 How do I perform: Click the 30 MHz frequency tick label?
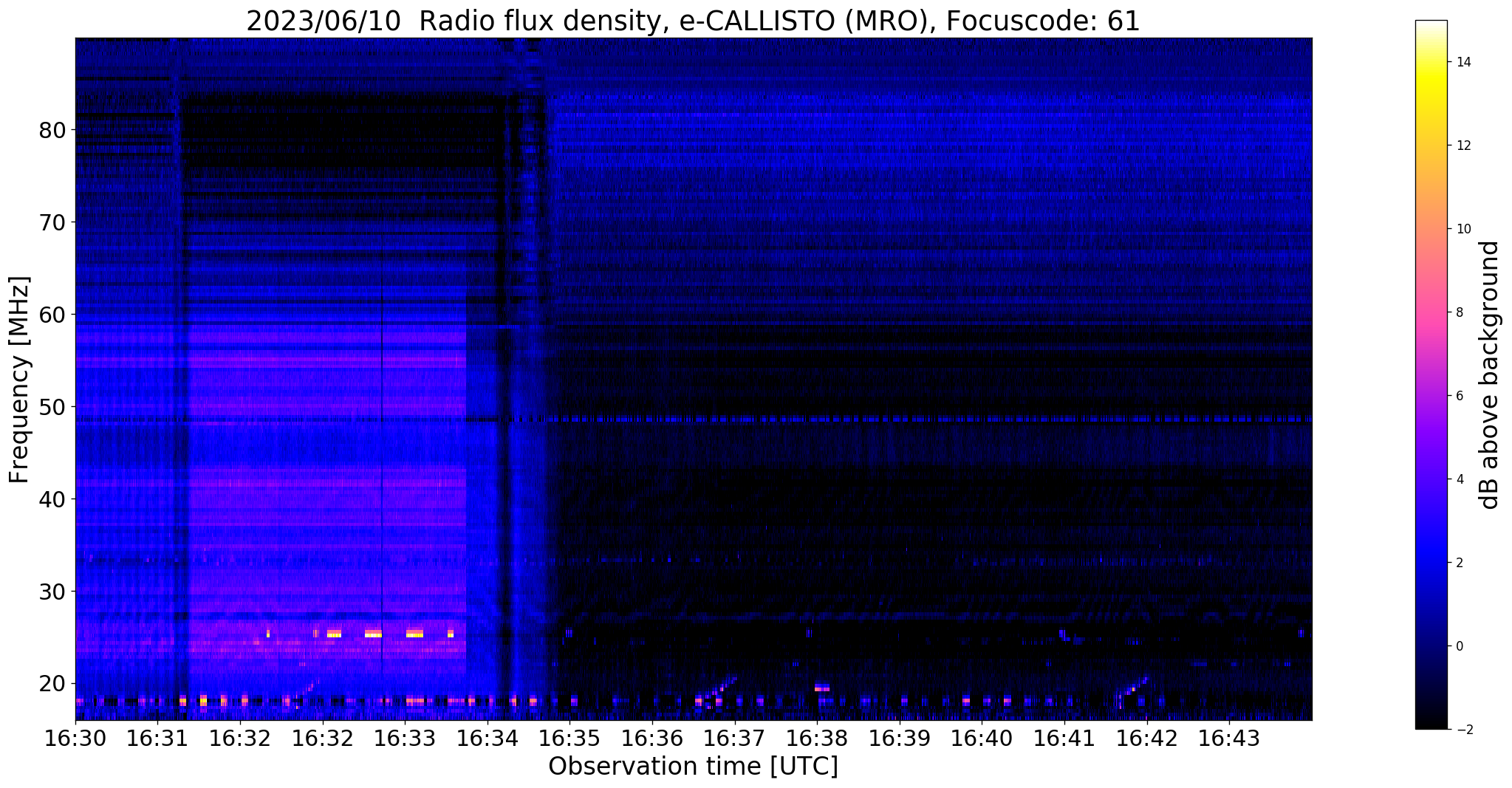(x=53, y=592)
